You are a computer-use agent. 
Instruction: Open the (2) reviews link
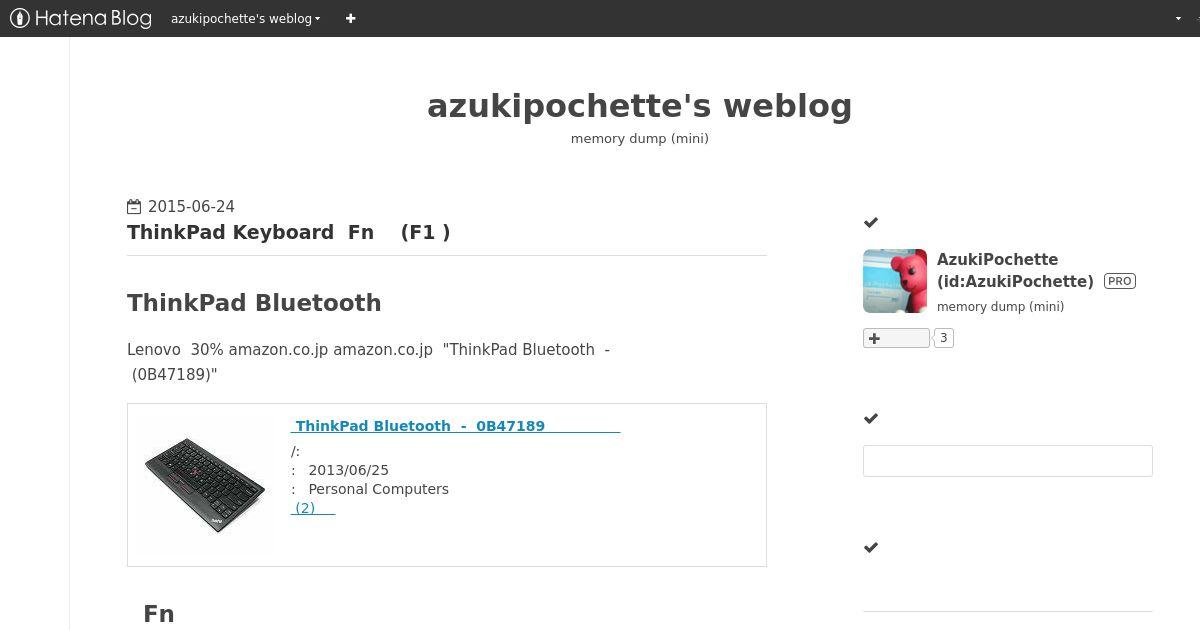coord(313,508)
